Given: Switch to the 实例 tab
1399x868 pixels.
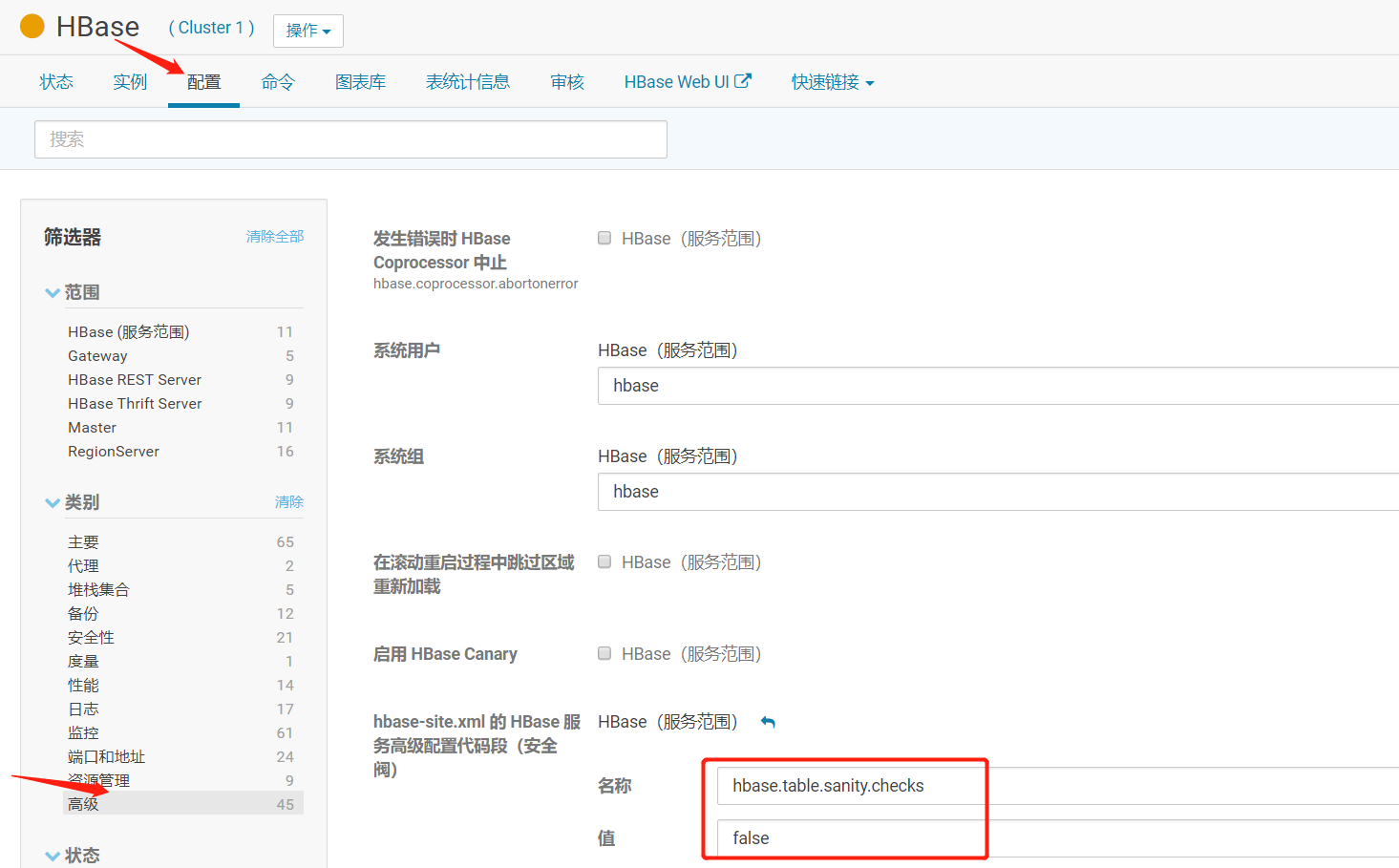Looking at the screenshot, I should coord(130,82).
